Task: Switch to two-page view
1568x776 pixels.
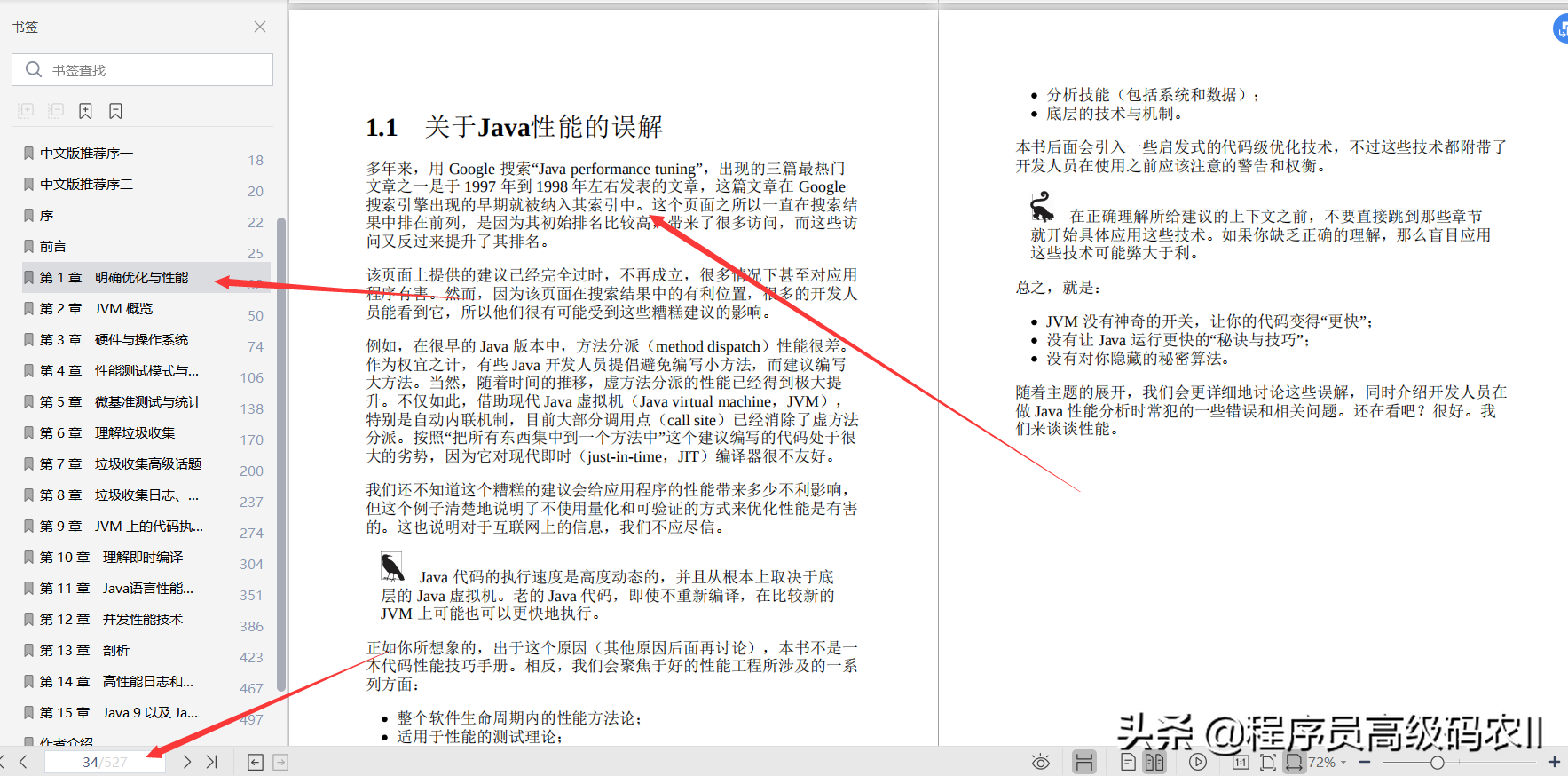Action: [x=1154, y=762]
